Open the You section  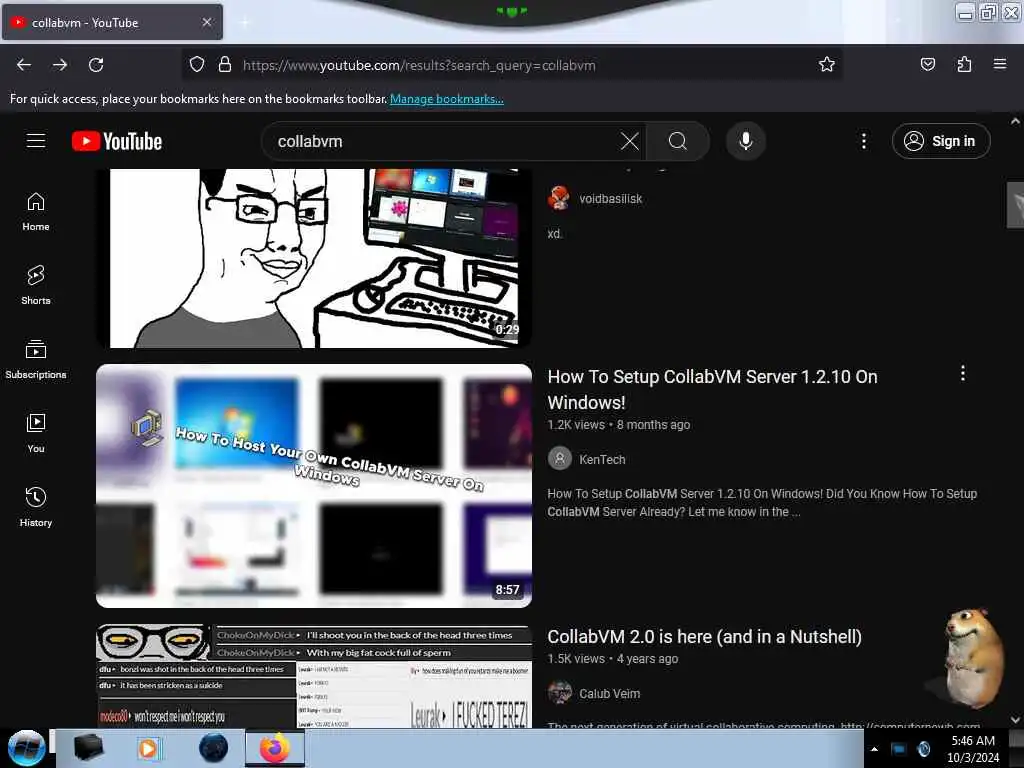point(36,434)
